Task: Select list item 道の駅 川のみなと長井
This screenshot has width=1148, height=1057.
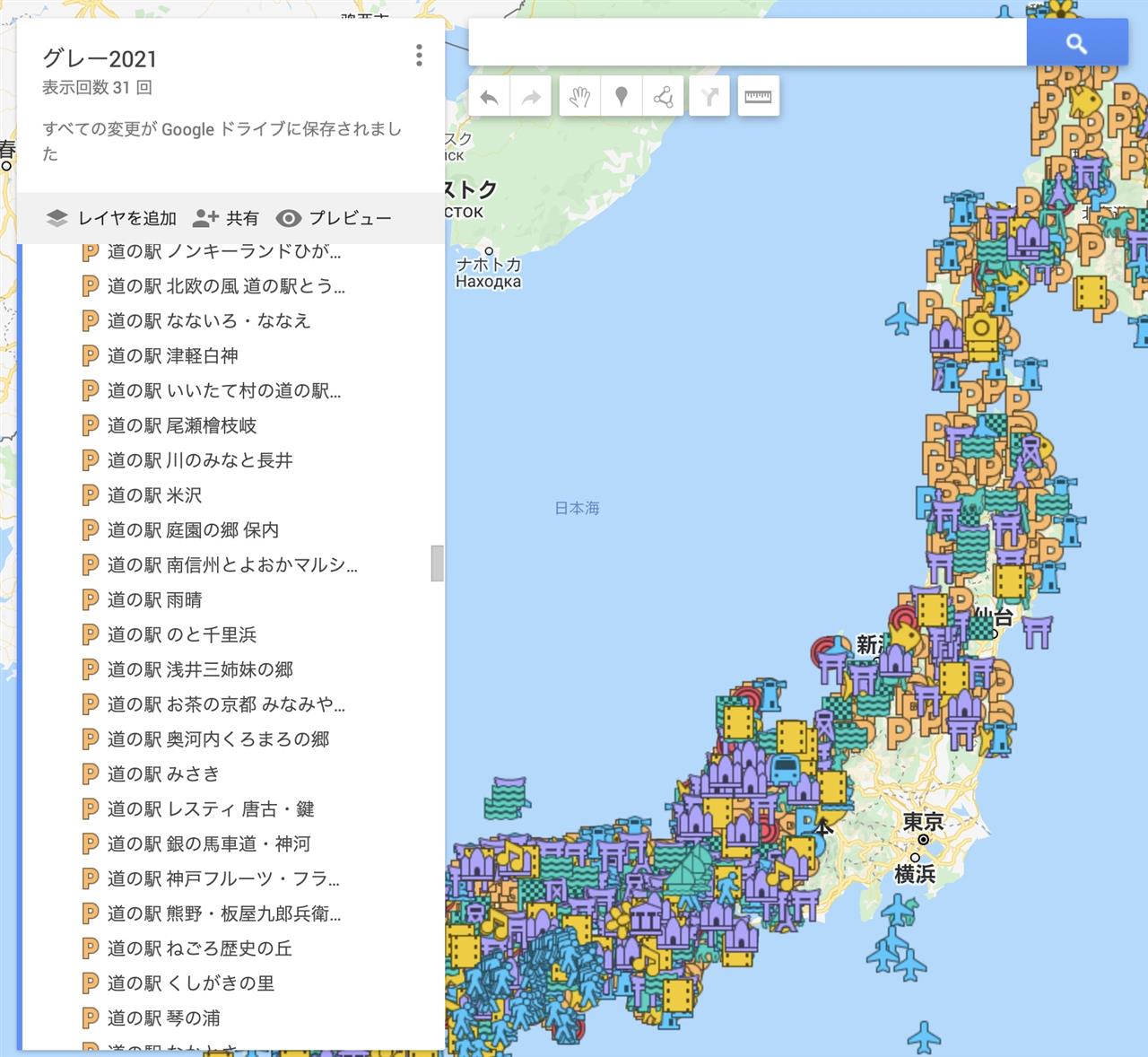Action: (x=200, y=460)
